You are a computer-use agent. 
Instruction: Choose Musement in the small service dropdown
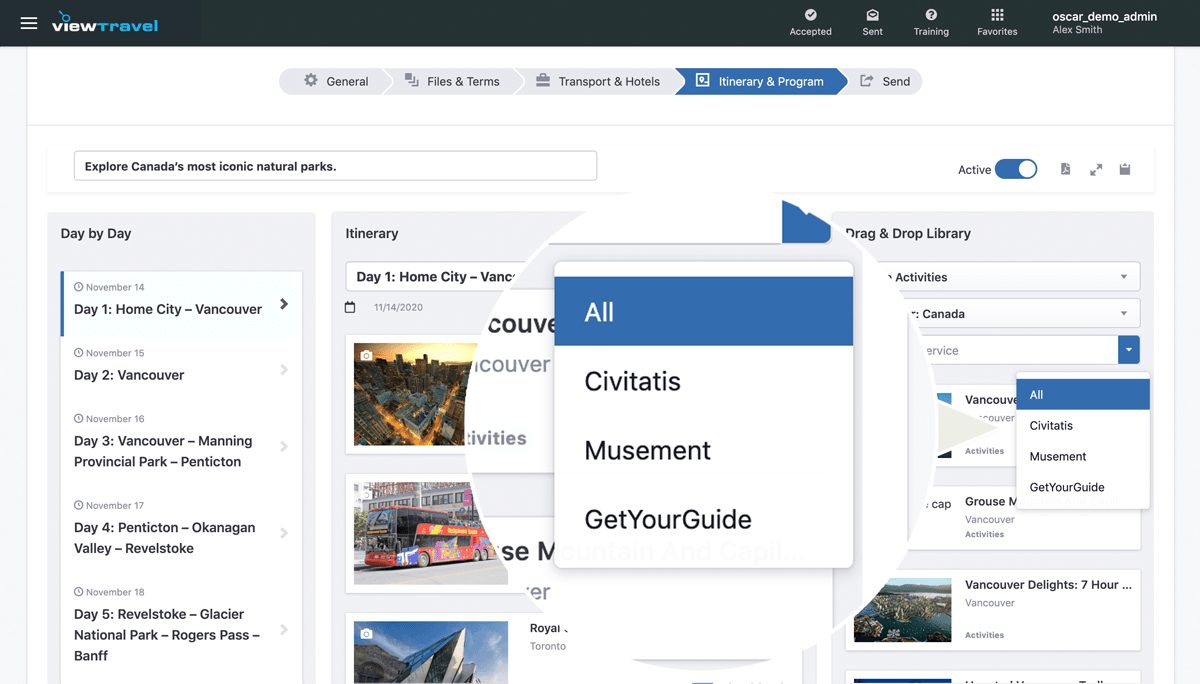[x=1083, y=457]
